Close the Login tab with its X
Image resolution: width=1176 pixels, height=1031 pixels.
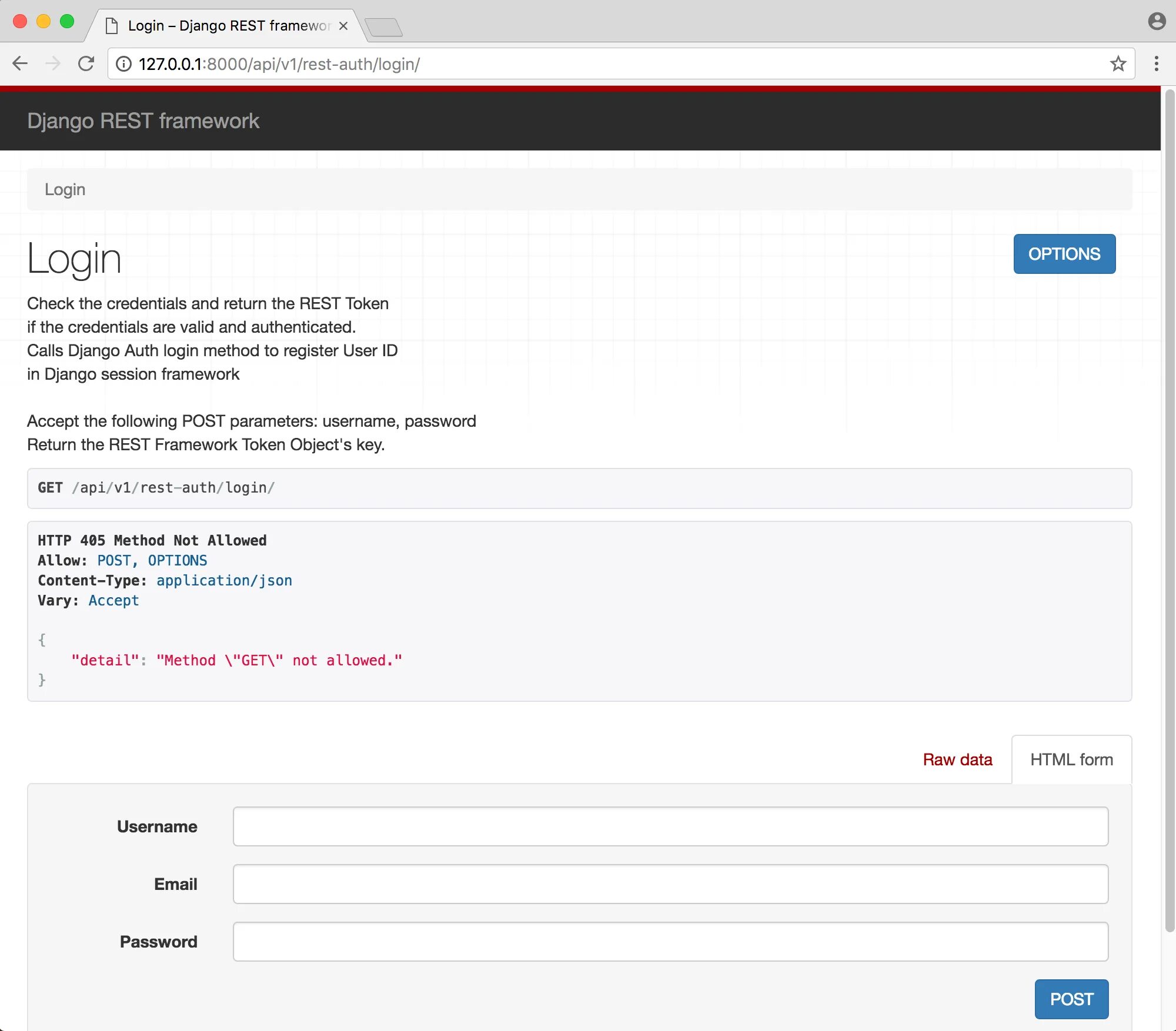pyautogui.click(x=343, y=26)
